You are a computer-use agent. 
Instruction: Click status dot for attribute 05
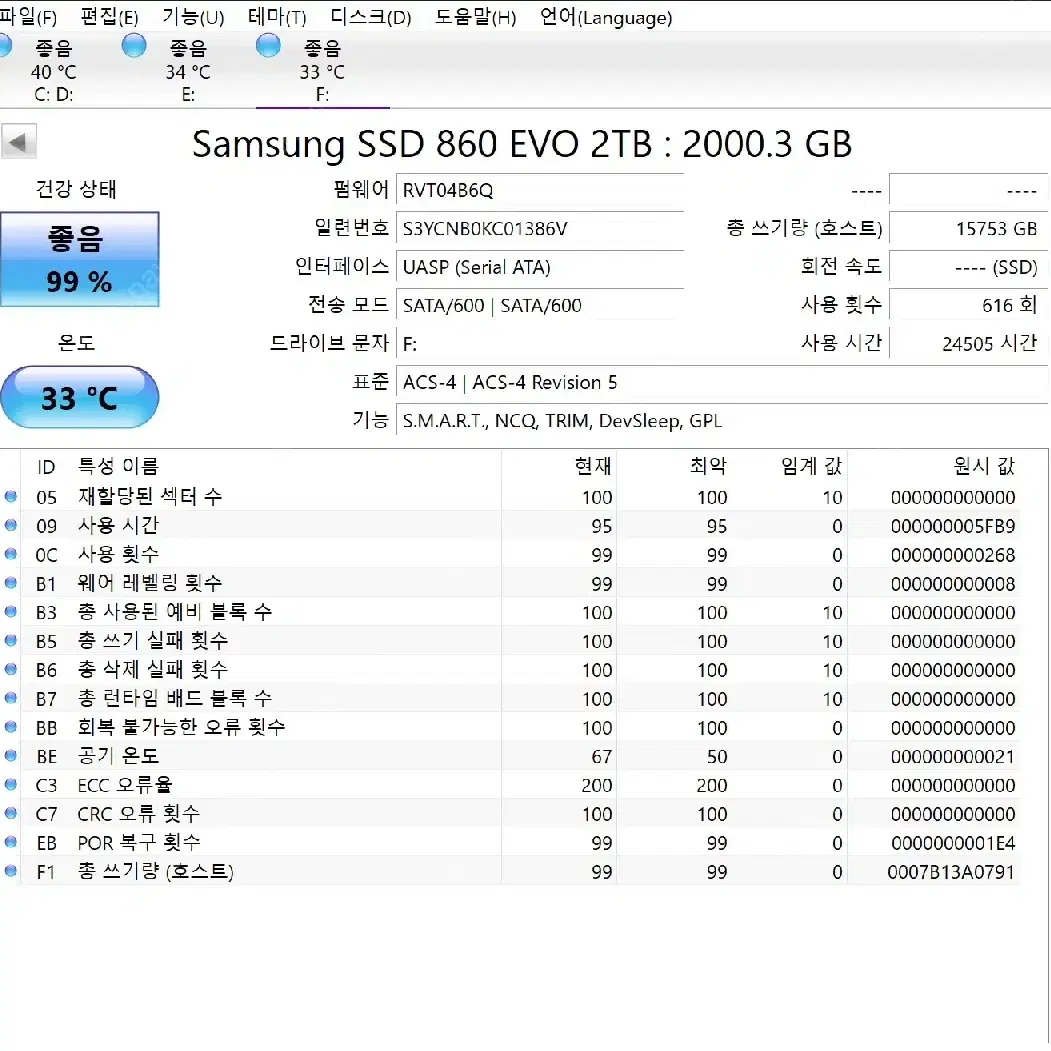11,497
